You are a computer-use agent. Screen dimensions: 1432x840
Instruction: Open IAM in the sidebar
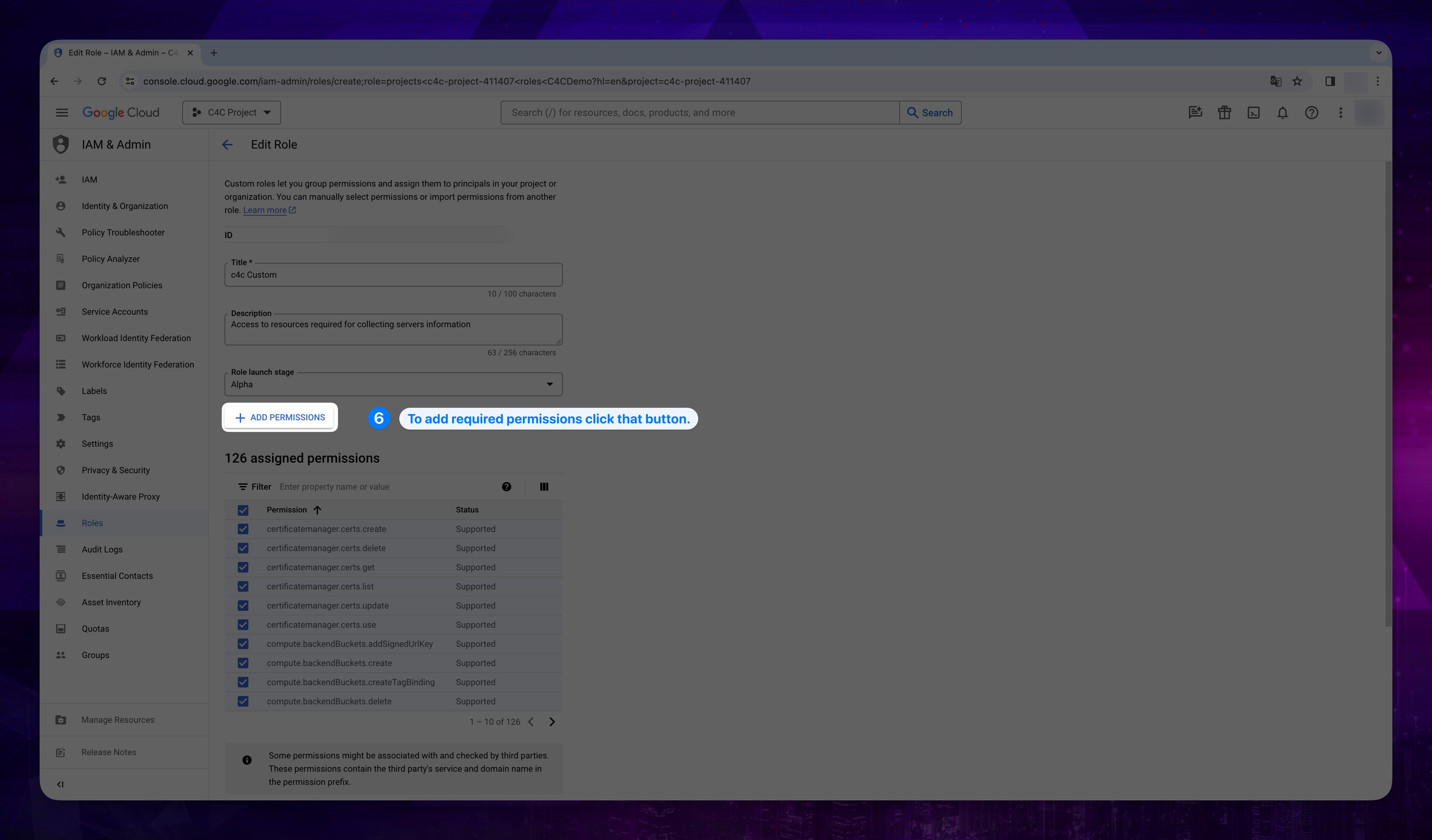pyautogui.click(x=124, y=180)
